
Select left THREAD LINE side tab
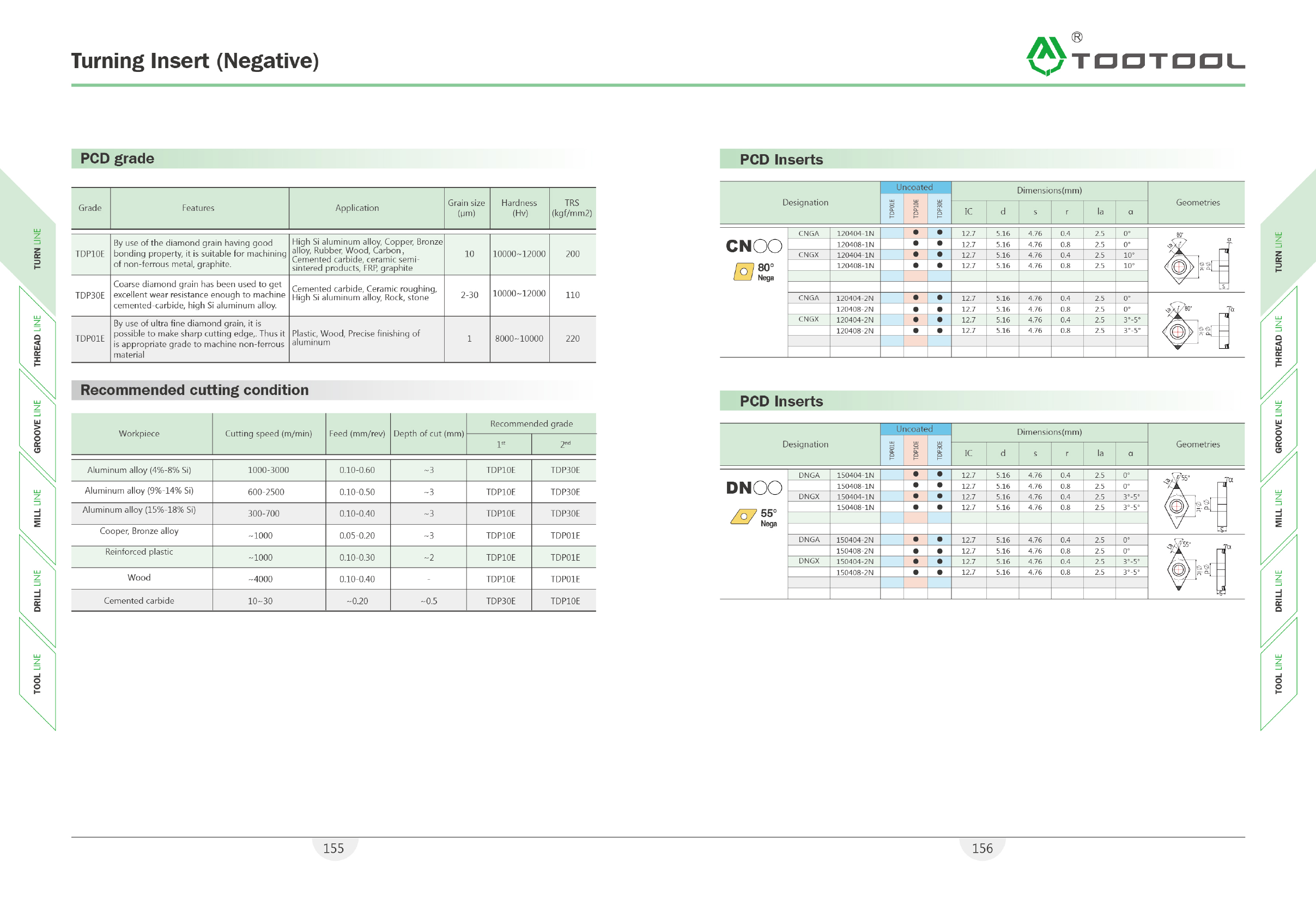coord(38,341)
